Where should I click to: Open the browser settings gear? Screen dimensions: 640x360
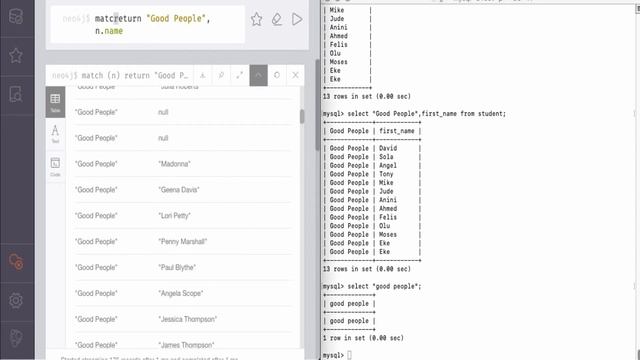coord(16,300)
